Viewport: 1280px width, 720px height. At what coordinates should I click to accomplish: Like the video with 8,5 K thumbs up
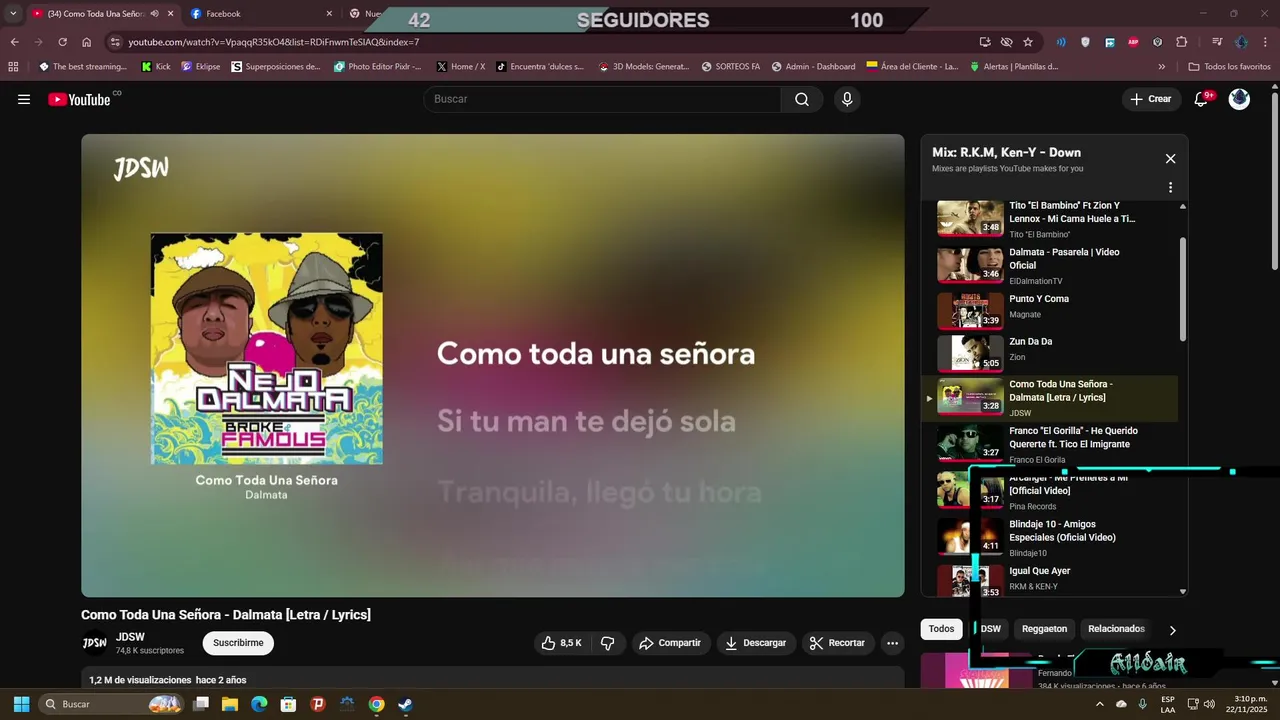click(561, 643)
